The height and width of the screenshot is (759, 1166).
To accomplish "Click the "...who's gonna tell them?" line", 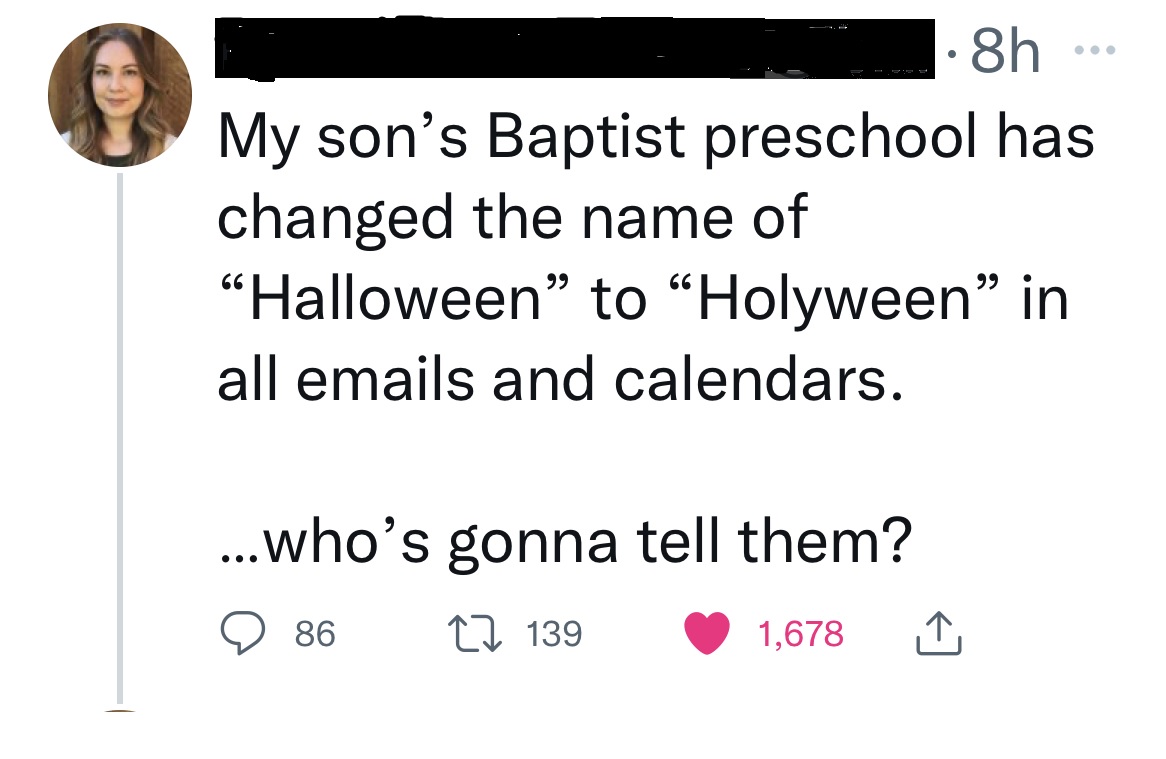I will (x=565, y=542).
